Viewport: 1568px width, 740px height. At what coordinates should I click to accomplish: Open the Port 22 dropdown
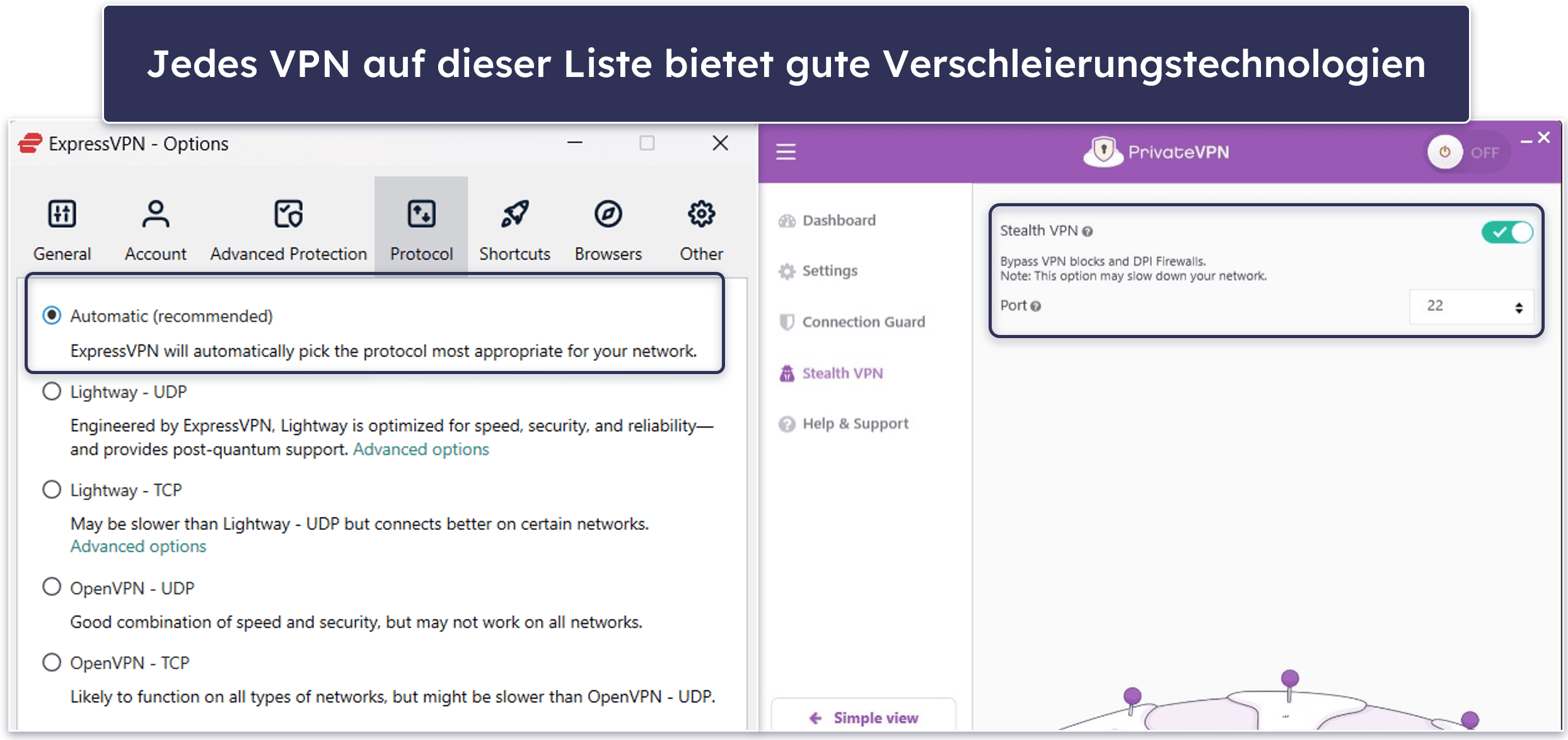(1471, 307)
